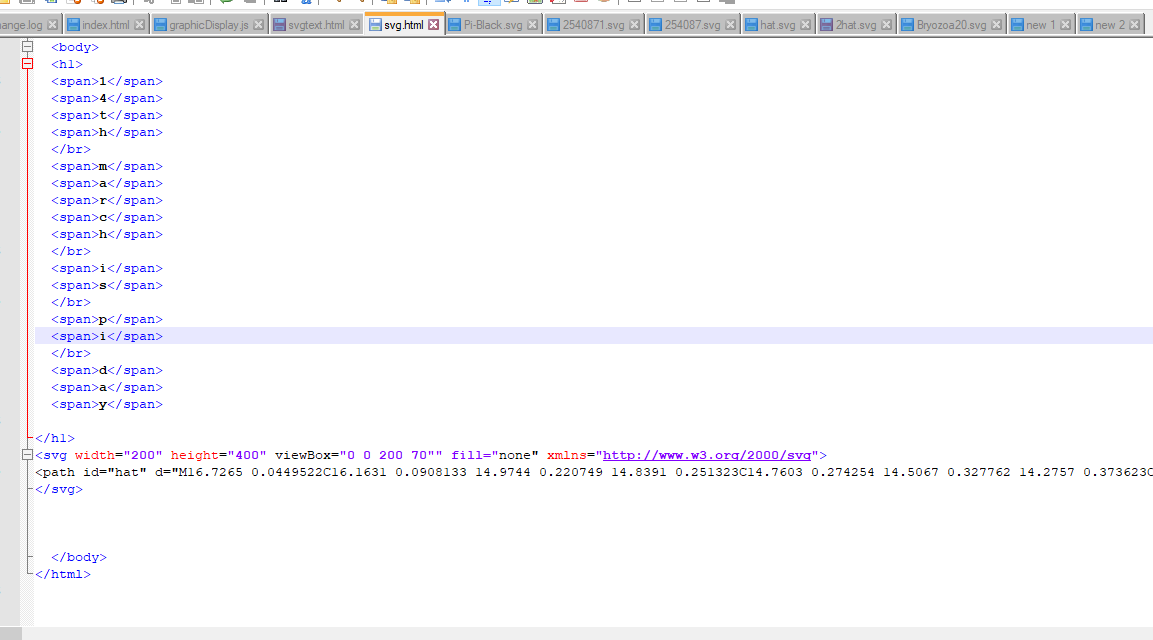Screen dimensions: 1153x640
Task: Toggle word wrap on the toolbar
Action: (439, 5)
